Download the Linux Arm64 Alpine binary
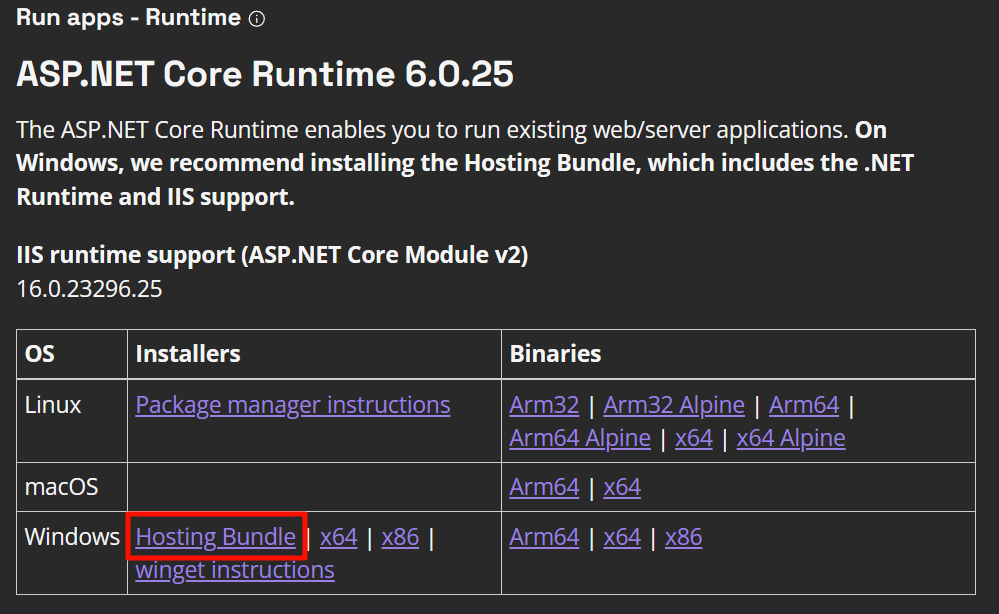999x614 pixels. (580, 438)
